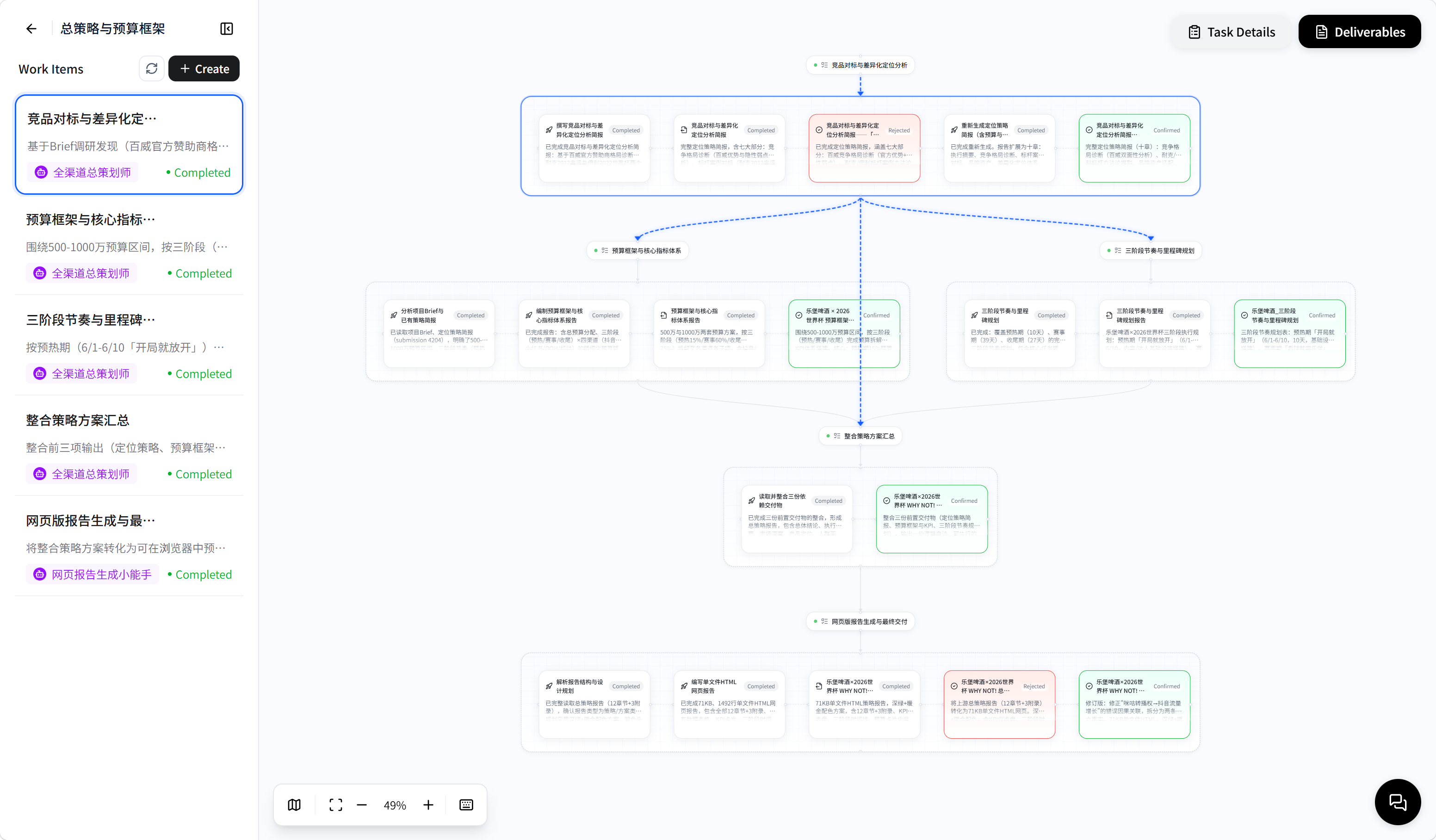Click Completed status of 三阶段节奏与里程碑 work item
Image resolution: width=1436 pixels, height=840 pixels.
pyautogui.click(x=200, y=374)
